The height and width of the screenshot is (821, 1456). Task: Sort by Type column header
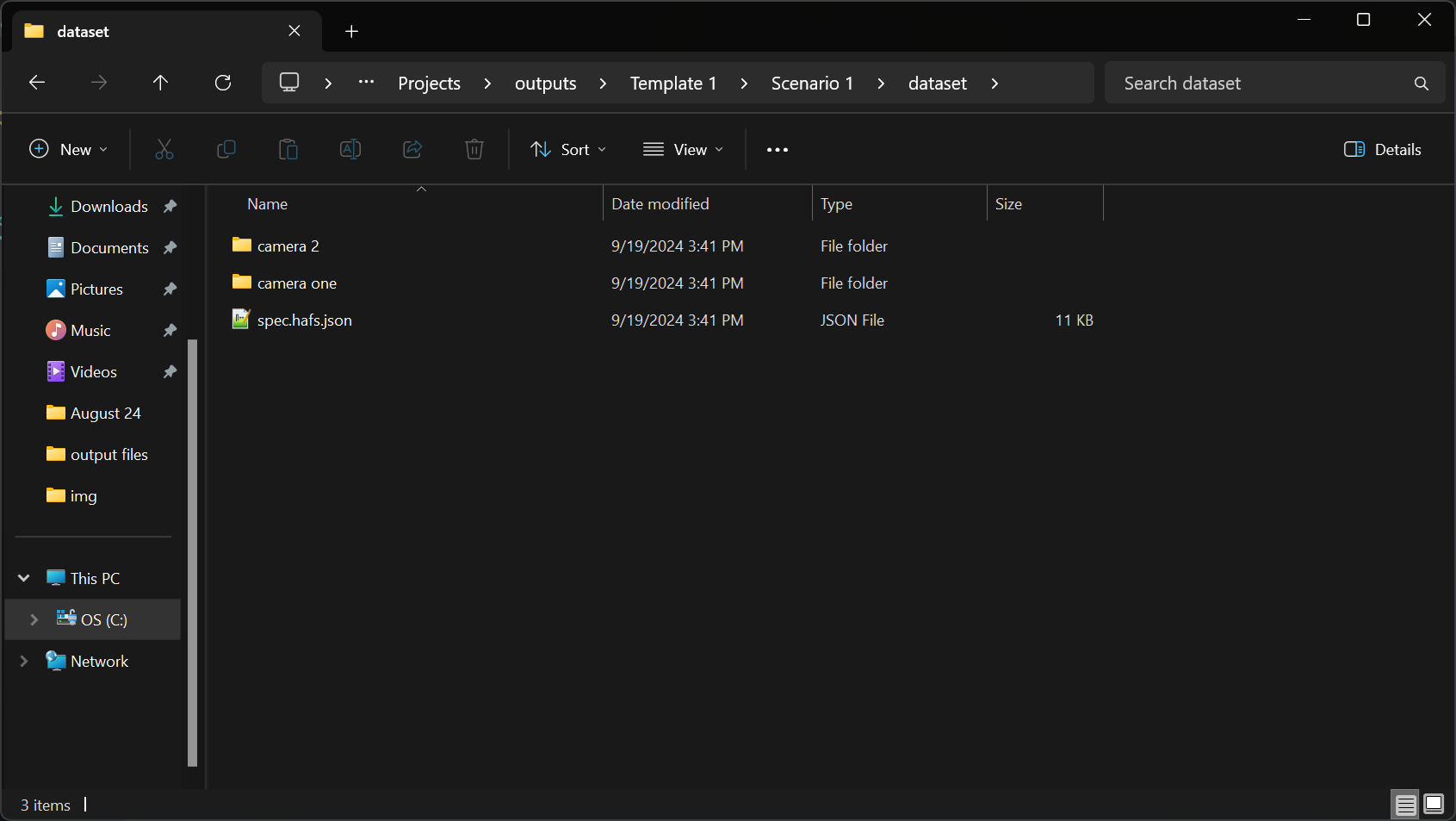click(x=836, y=204)
